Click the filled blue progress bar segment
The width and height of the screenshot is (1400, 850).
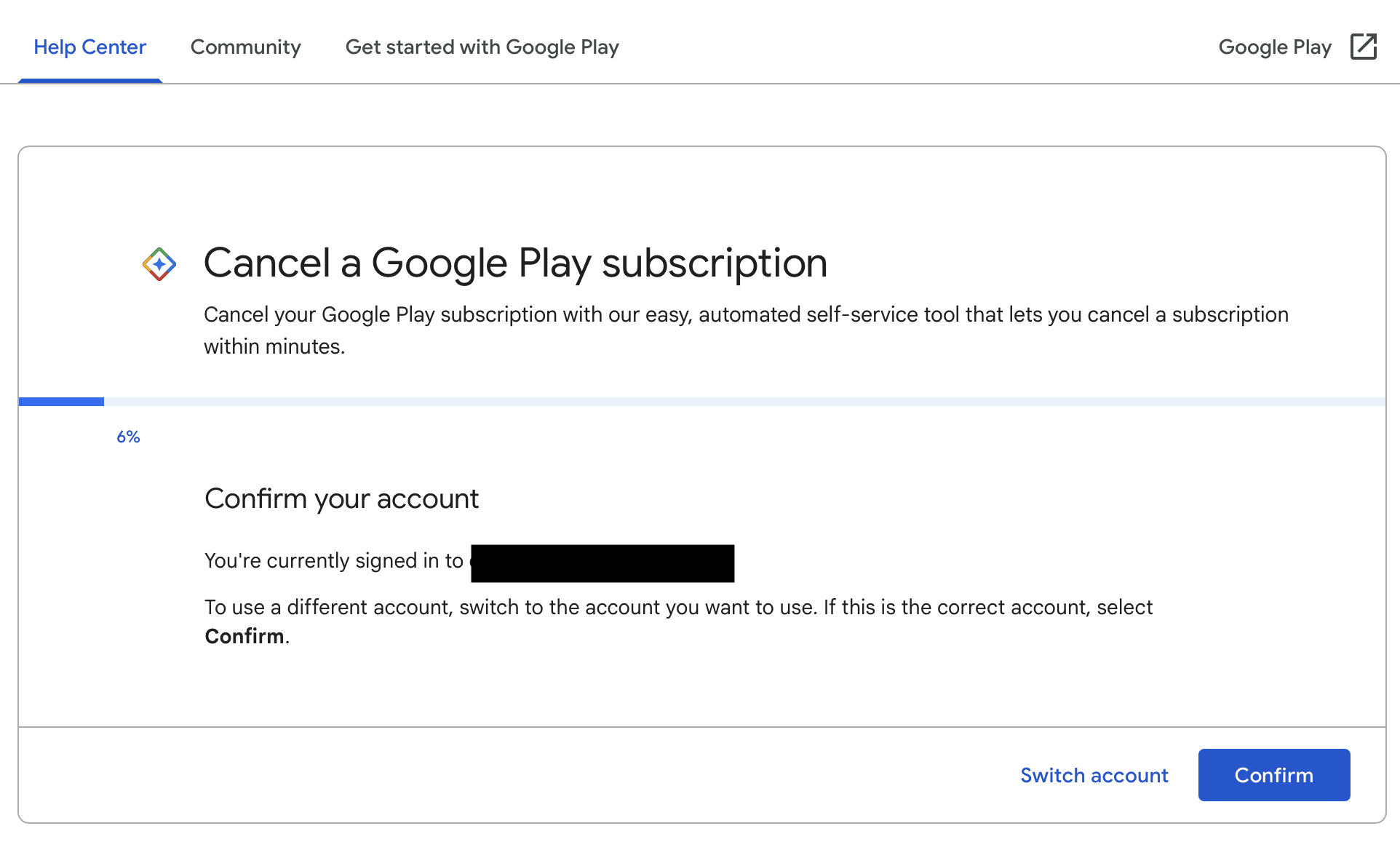coord(61,402)
